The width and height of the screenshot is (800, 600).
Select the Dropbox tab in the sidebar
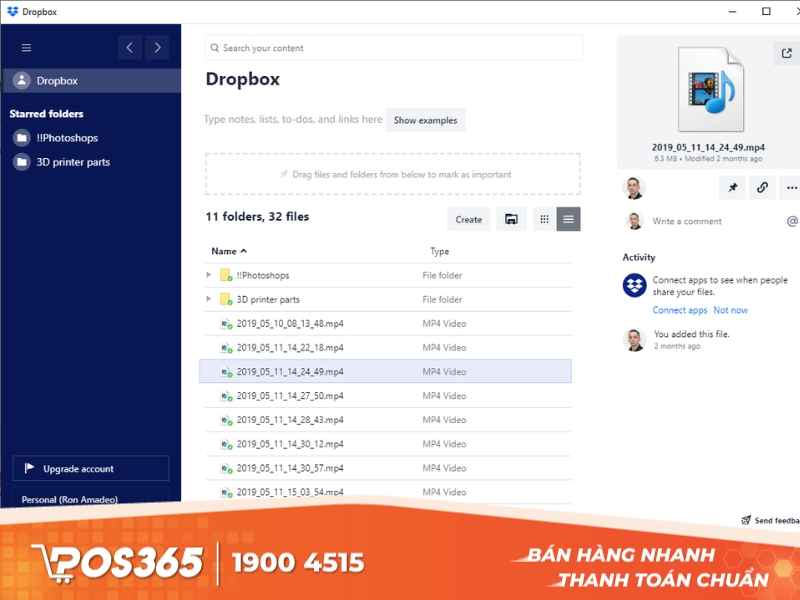click(55, 80)
